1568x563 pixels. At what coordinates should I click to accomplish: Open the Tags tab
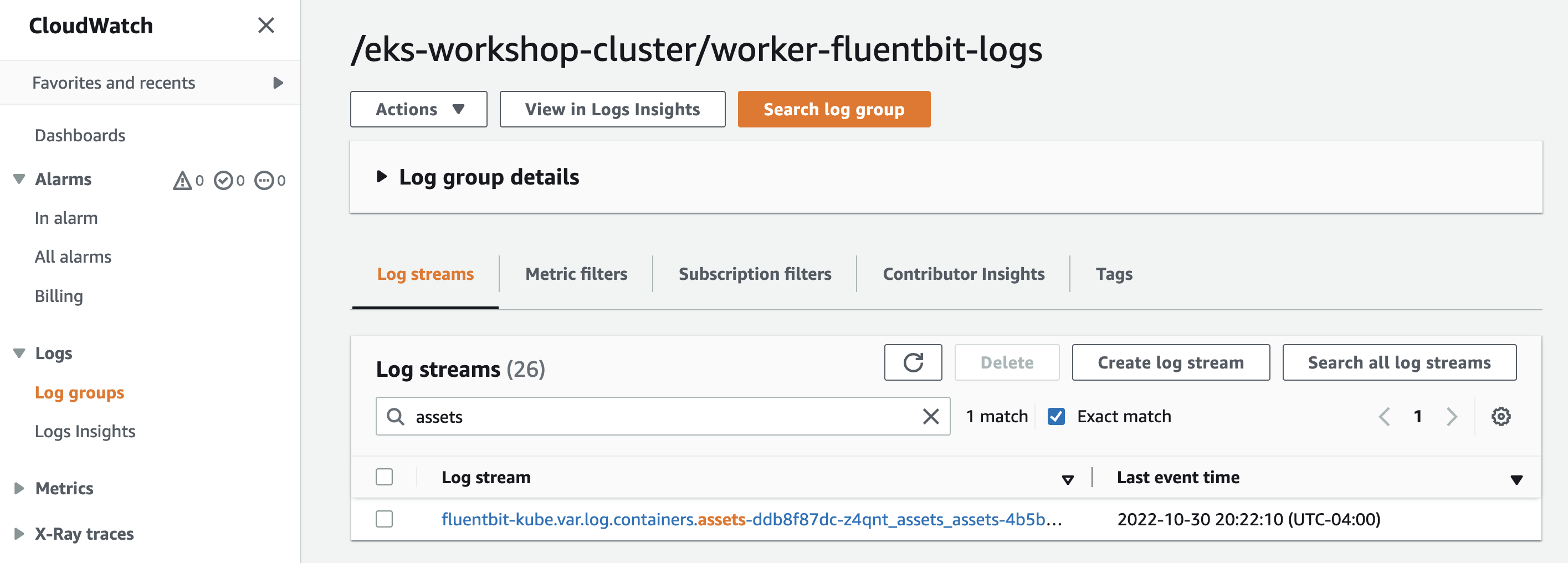[x=1114, y=274]
